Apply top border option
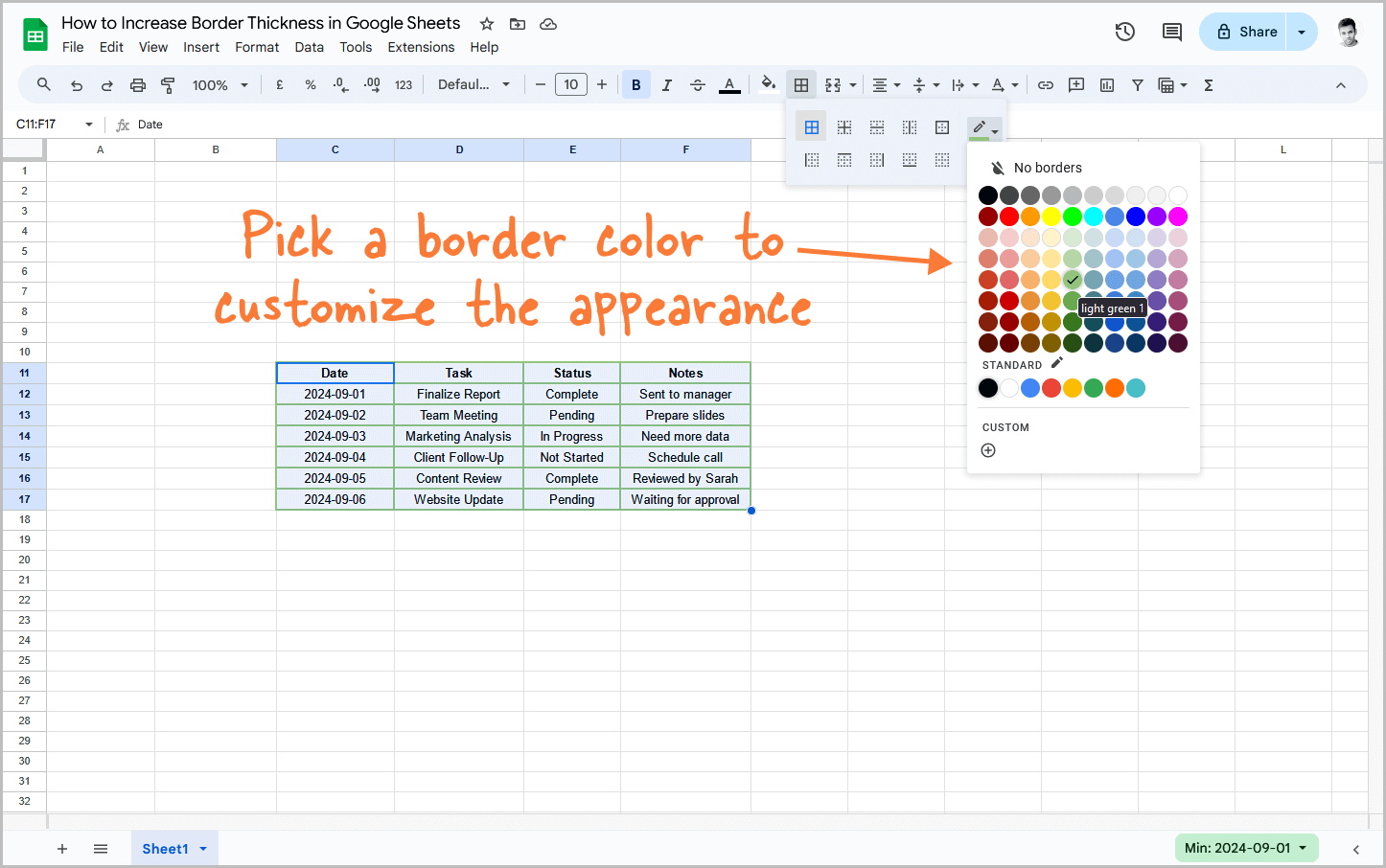The width and height of the screenshot is (1386, 868). coord(844,160)
